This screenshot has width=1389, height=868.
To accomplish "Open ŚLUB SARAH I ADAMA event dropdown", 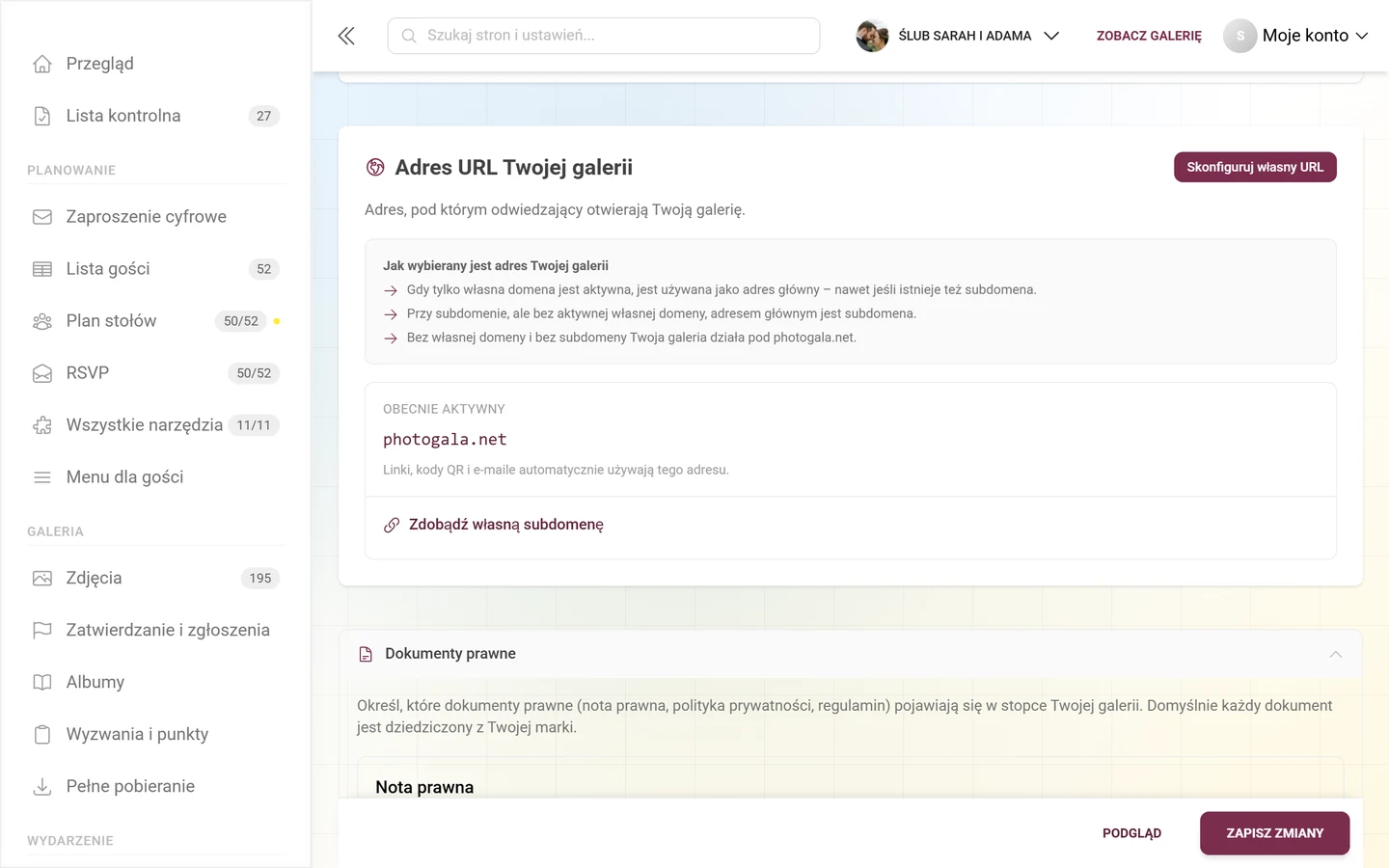I will [x=958, y=36].
